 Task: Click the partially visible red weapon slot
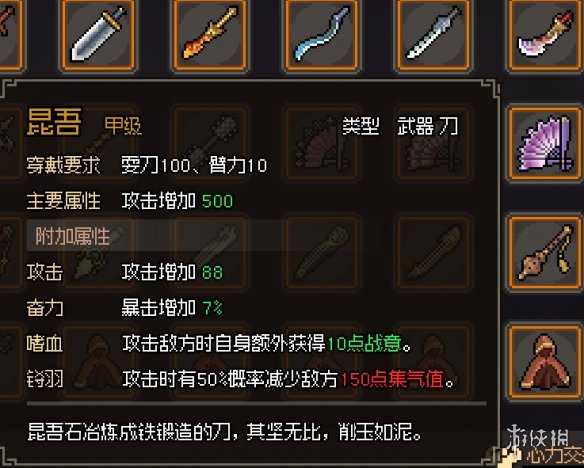[x=11, y=35]
